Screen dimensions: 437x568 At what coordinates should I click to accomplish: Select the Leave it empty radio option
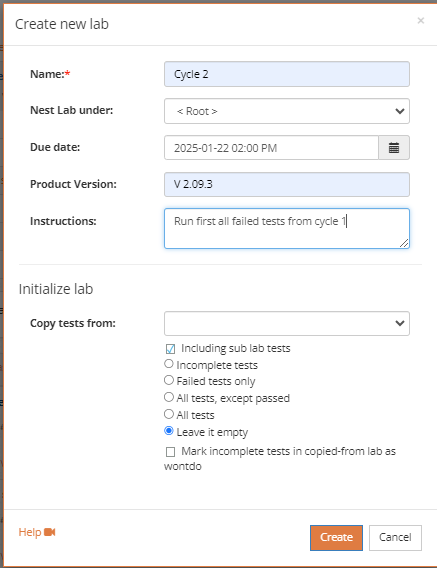tap(169, 431)
